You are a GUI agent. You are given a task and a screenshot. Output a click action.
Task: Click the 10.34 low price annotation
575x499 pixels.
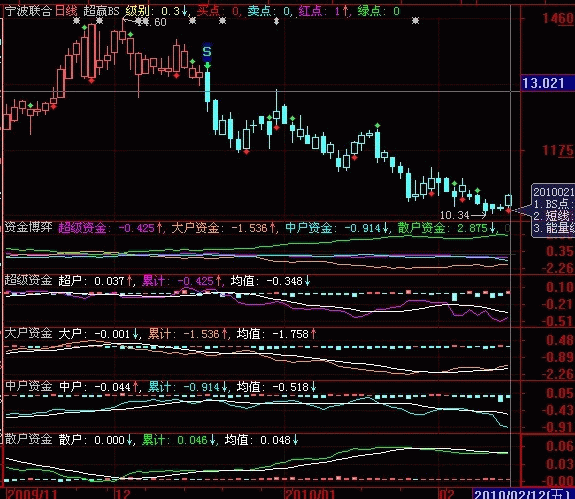click(x=455, y=215)
